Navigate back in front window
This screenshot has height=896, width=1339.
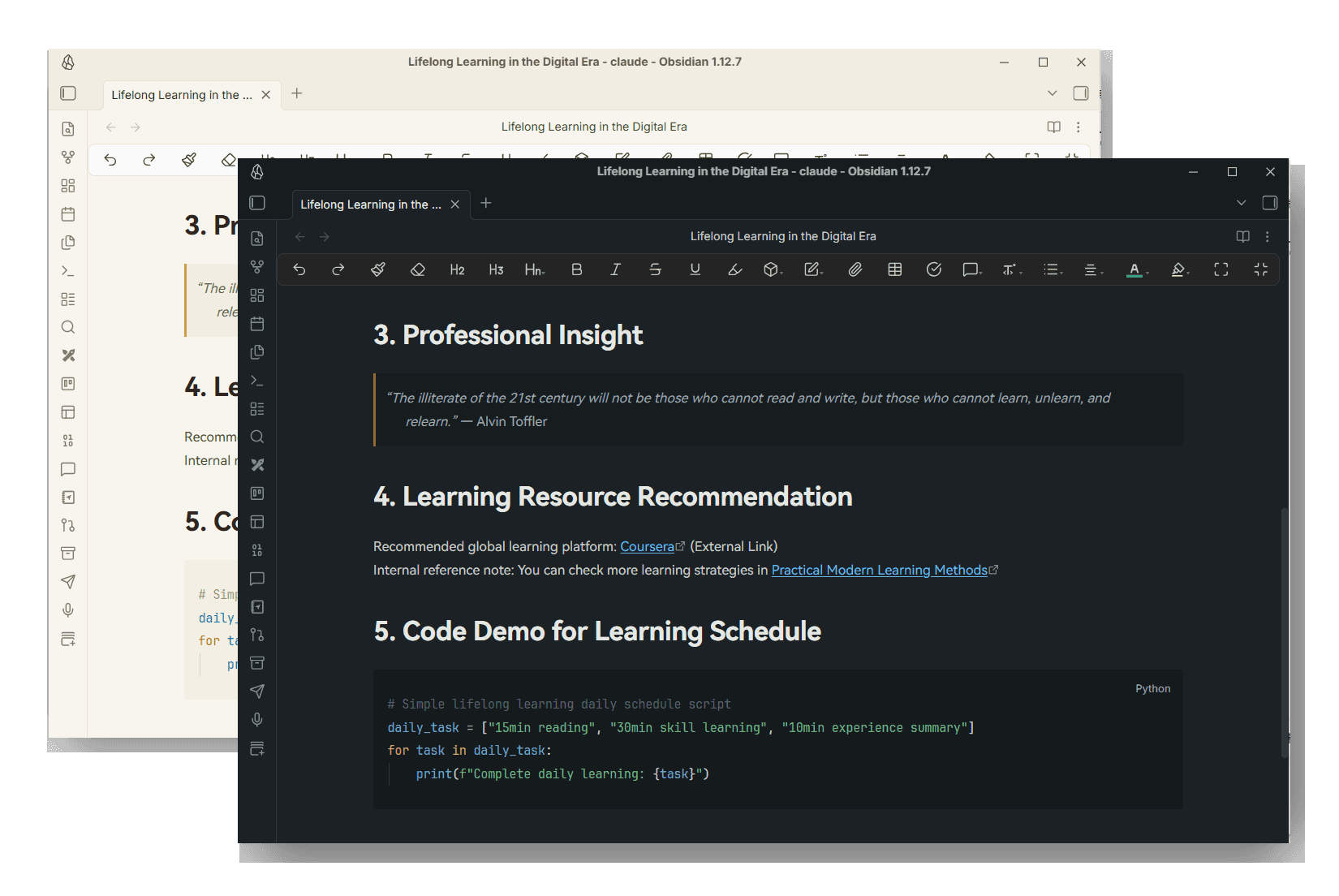point(300,236)
